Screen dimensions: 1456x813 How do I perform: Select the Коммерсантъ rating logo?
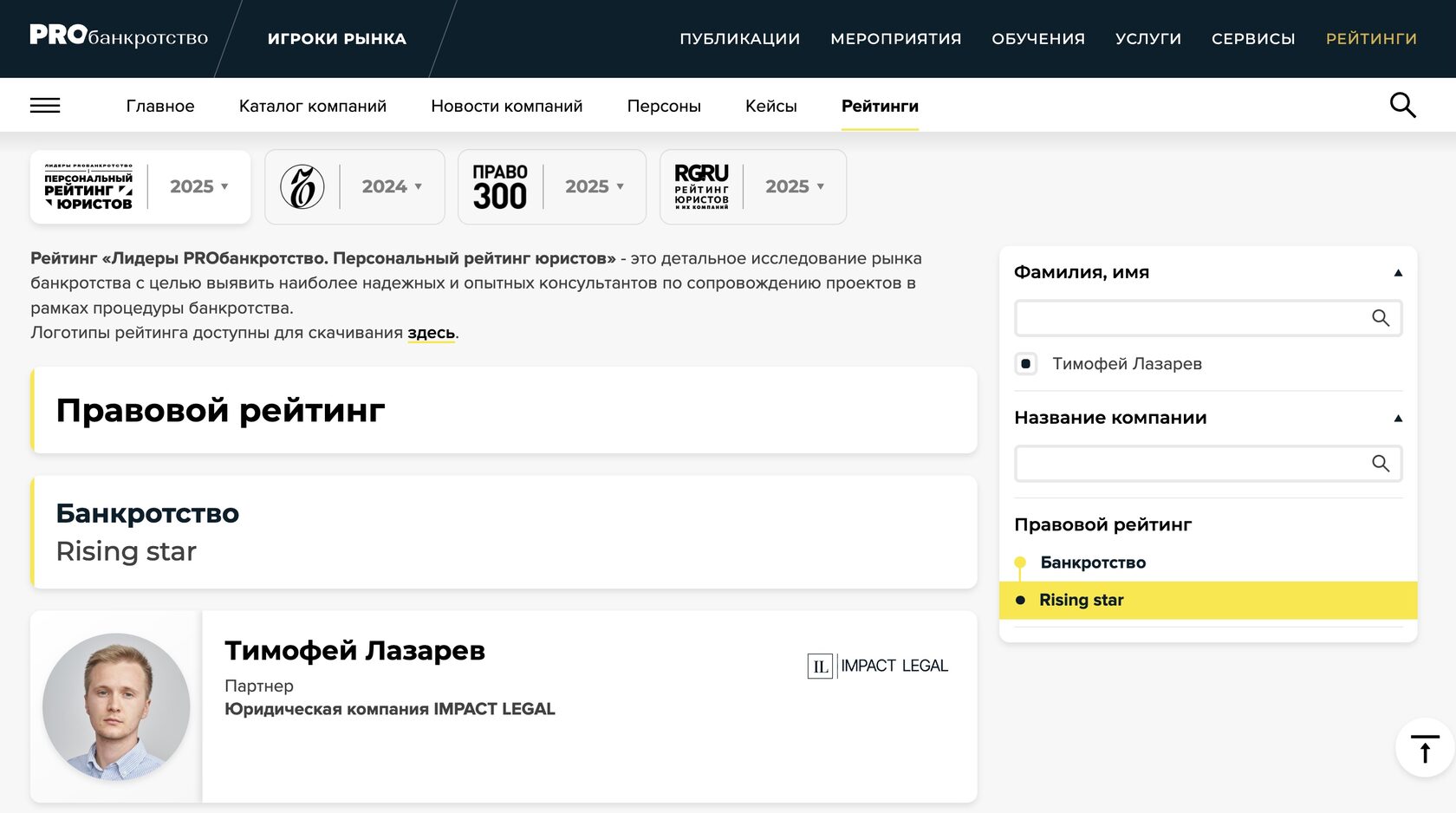pyautogui.click(x=302, y=186)
